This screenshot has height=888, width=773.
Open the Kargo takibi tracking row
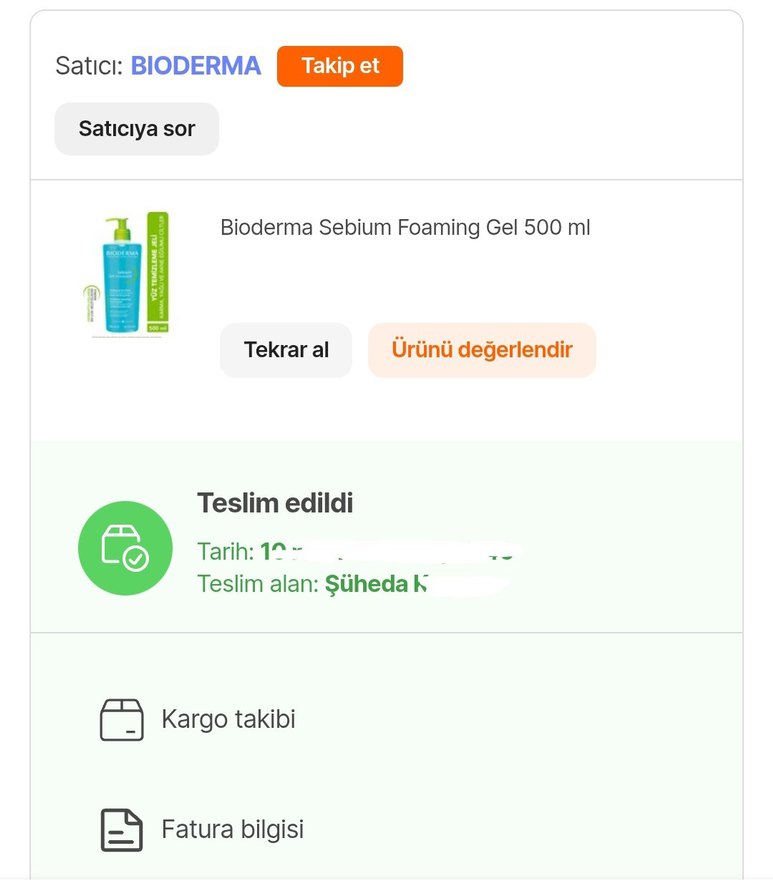pyautogui.click(x=228, y=719)
